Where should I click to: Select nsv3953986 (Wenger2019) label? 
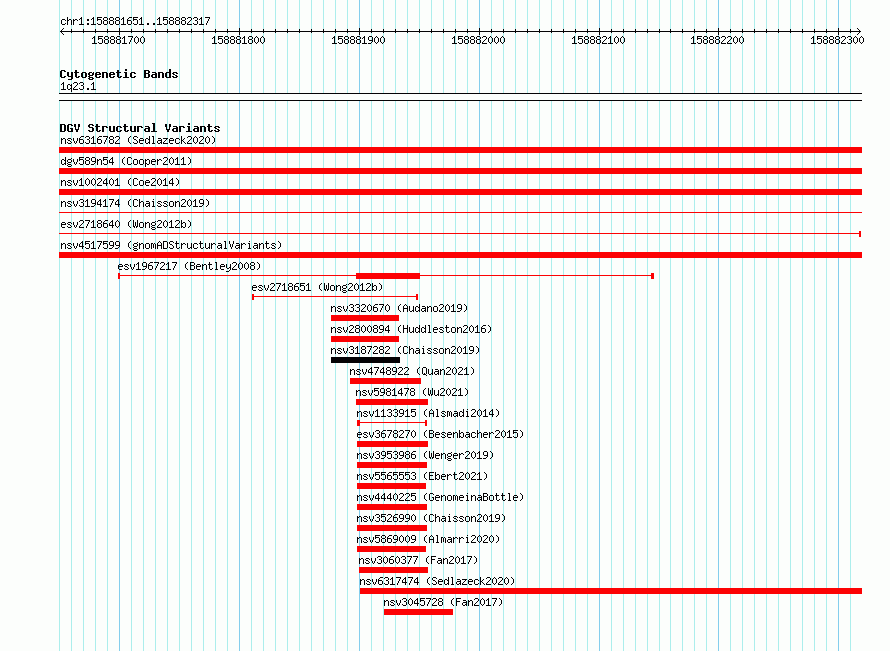(425, 455)
